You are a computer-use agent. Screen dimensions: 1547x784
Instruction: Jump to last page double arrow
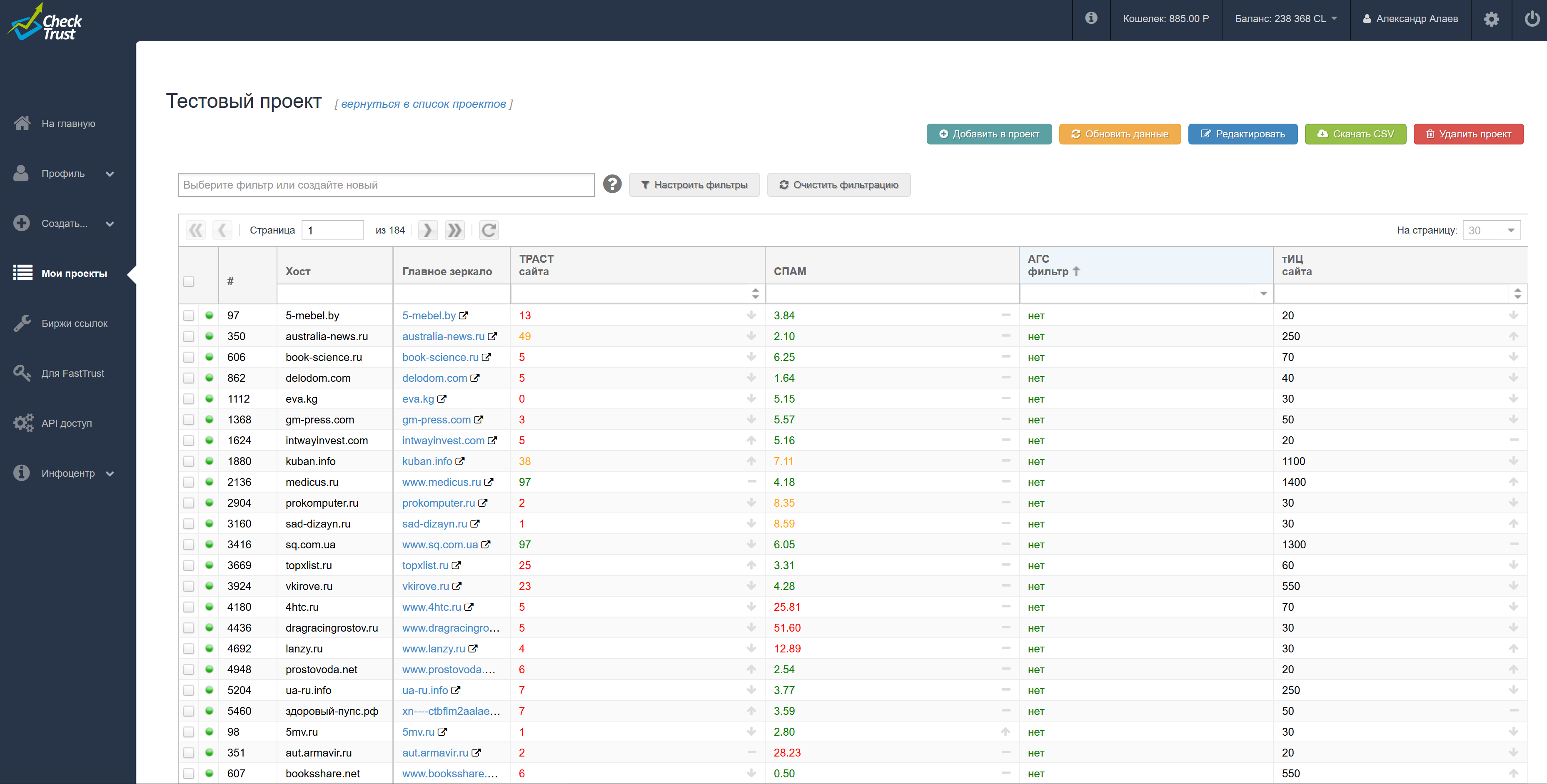tap(454, 230)
